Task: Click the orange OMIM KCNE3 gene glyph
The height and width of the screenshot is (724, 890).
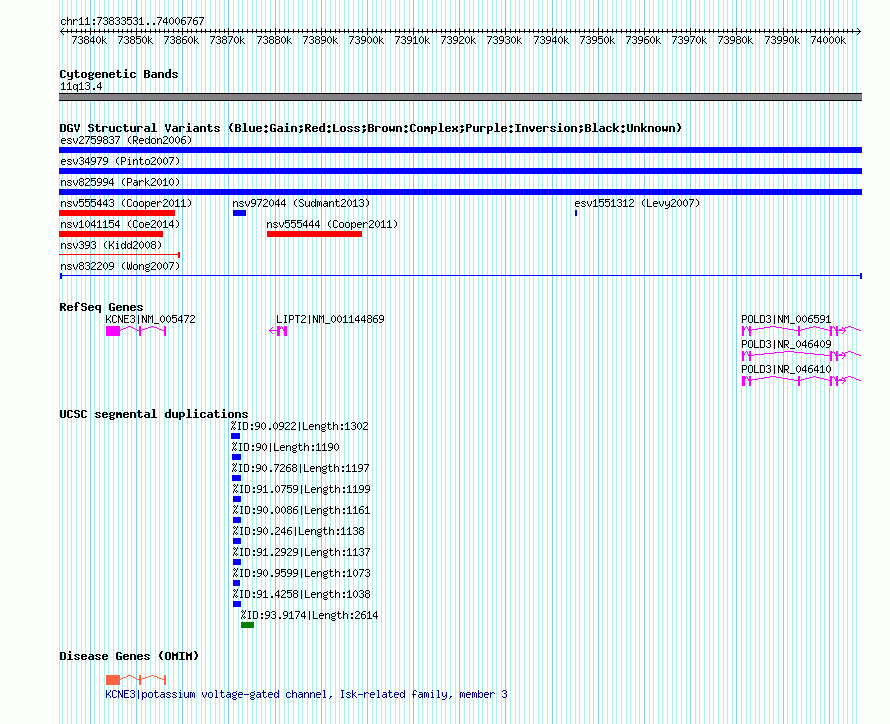Action: tap(136, 680)
